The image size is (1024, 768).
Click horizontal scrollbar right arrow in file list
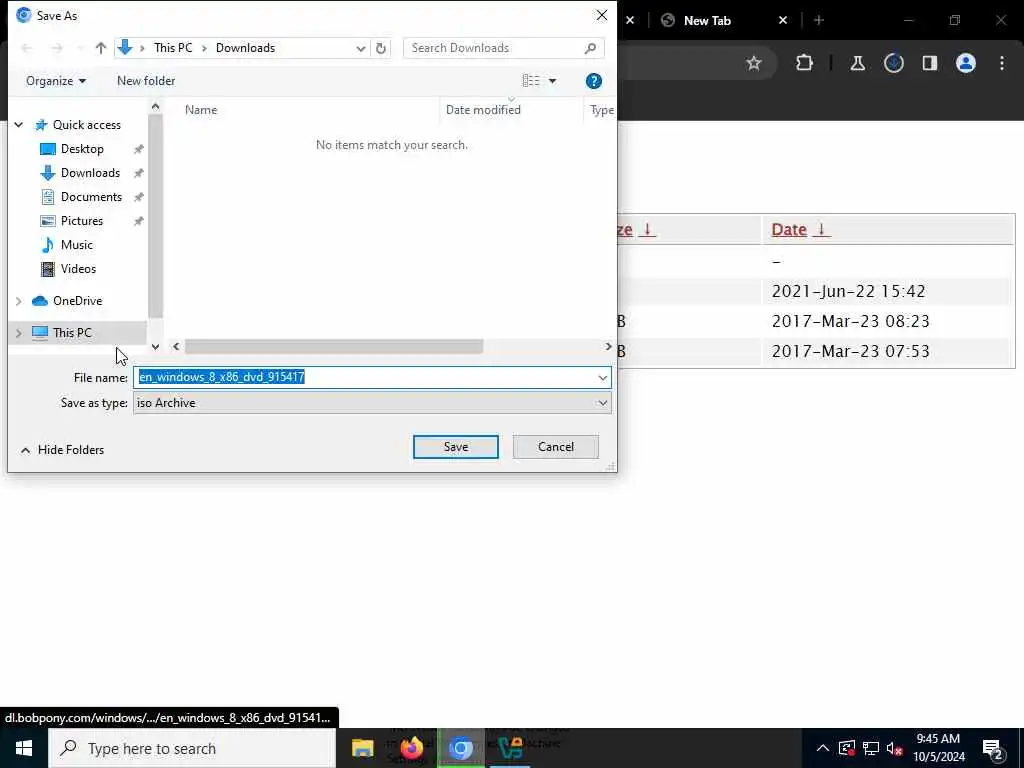[608, 346]
